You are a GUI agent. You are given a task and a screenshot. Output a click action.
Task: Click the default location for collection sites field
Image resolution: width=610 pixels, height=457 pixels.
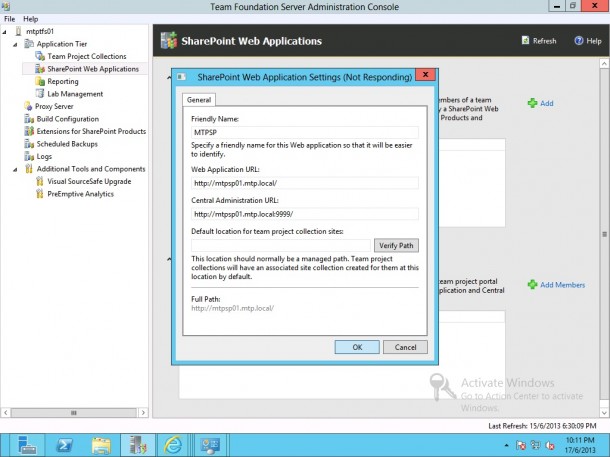[281, 245]
